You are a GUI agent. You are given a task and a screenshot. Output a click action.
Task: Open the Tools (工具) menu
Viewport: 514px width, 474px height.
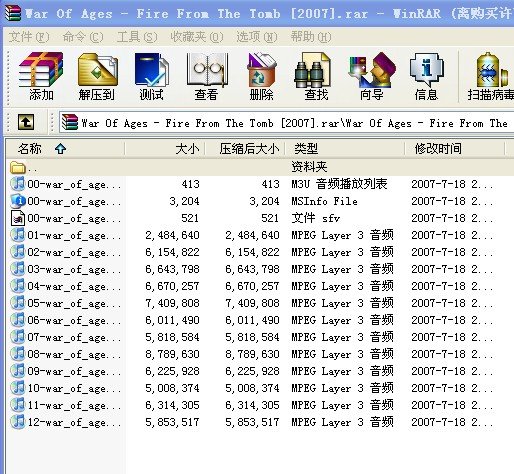[137, 36]
